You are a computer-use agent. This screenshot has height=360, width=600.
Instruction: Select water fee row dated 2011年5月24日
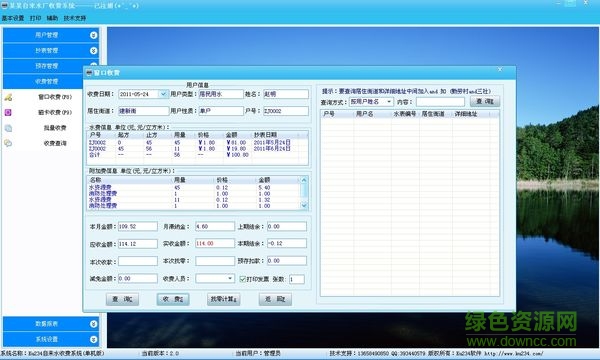click(197, 142)
